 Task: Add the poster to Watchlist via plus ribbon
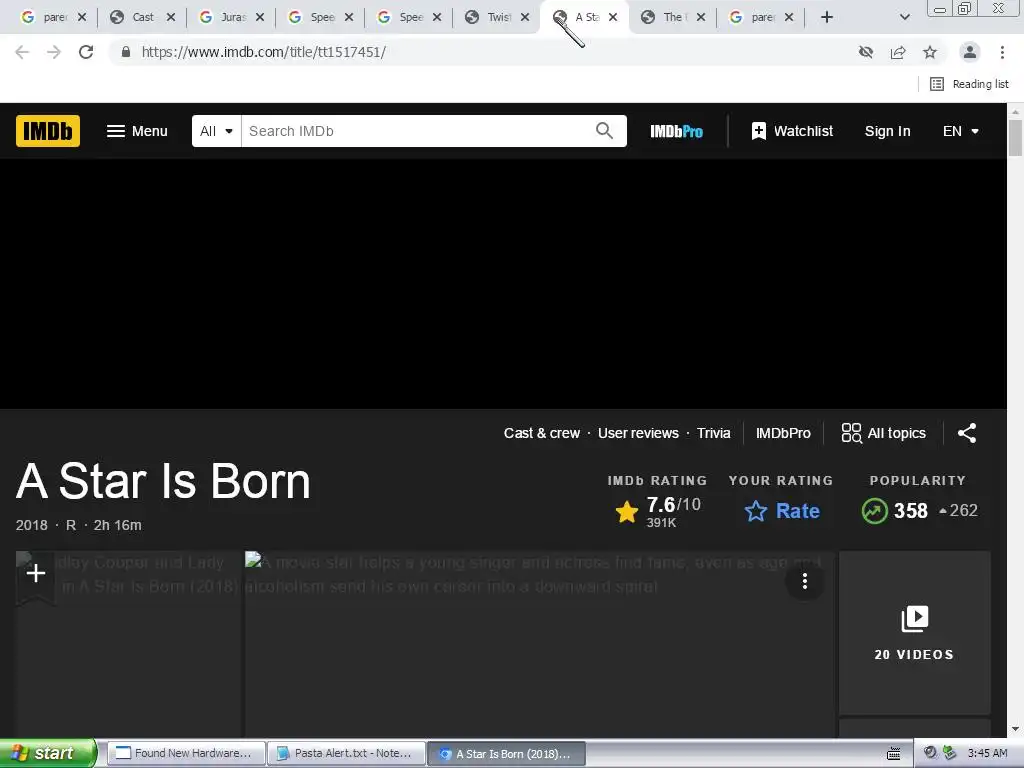pos(35,575)
